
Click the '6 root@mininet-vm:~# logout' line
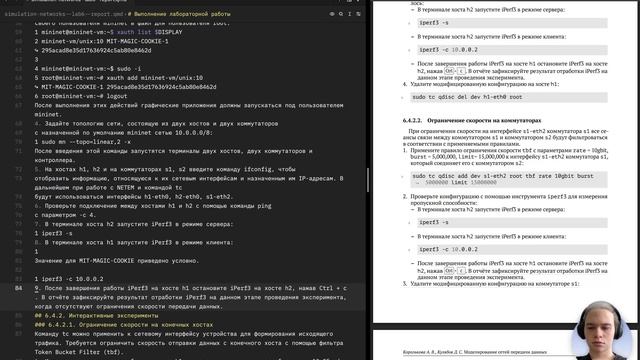pyautogui.click(x=81, y=96)
